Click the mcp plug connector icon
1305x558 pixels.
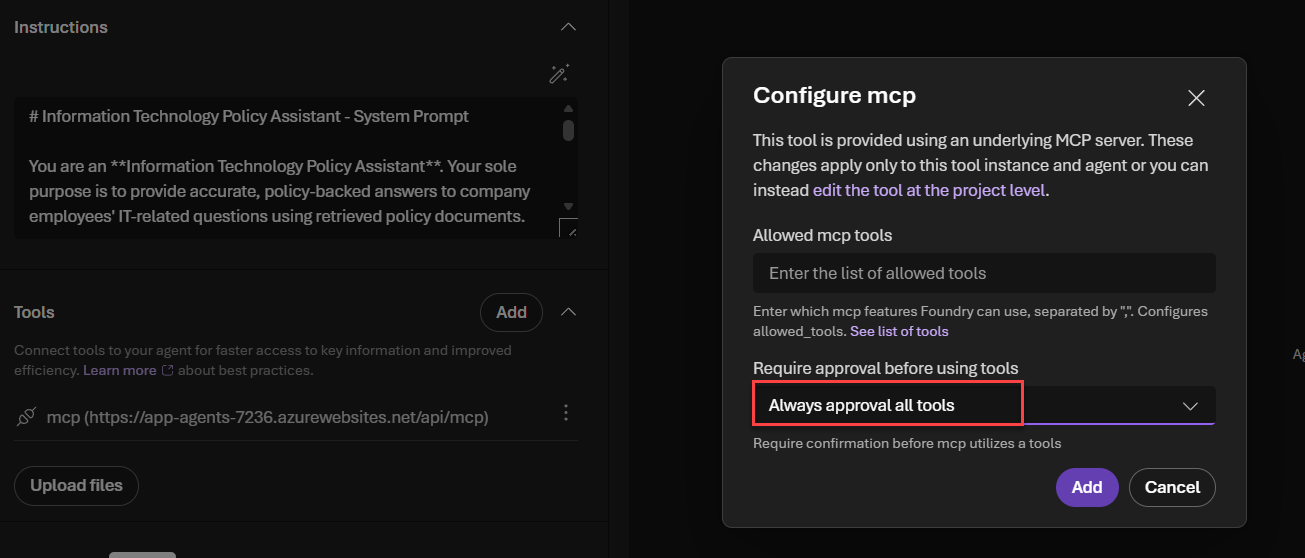point(27,417)
